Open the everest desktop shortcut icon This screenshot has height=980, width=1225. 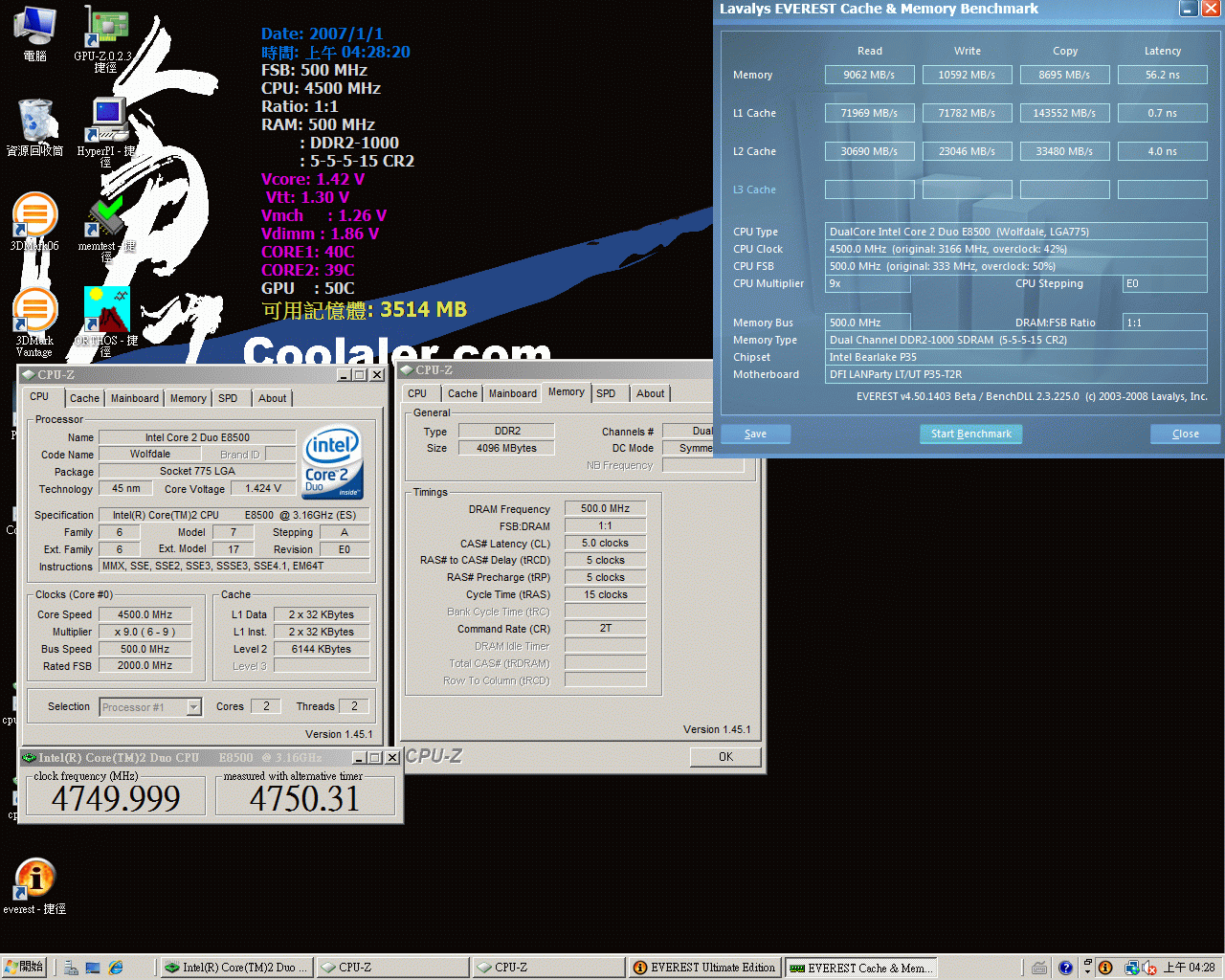(34, 886)
